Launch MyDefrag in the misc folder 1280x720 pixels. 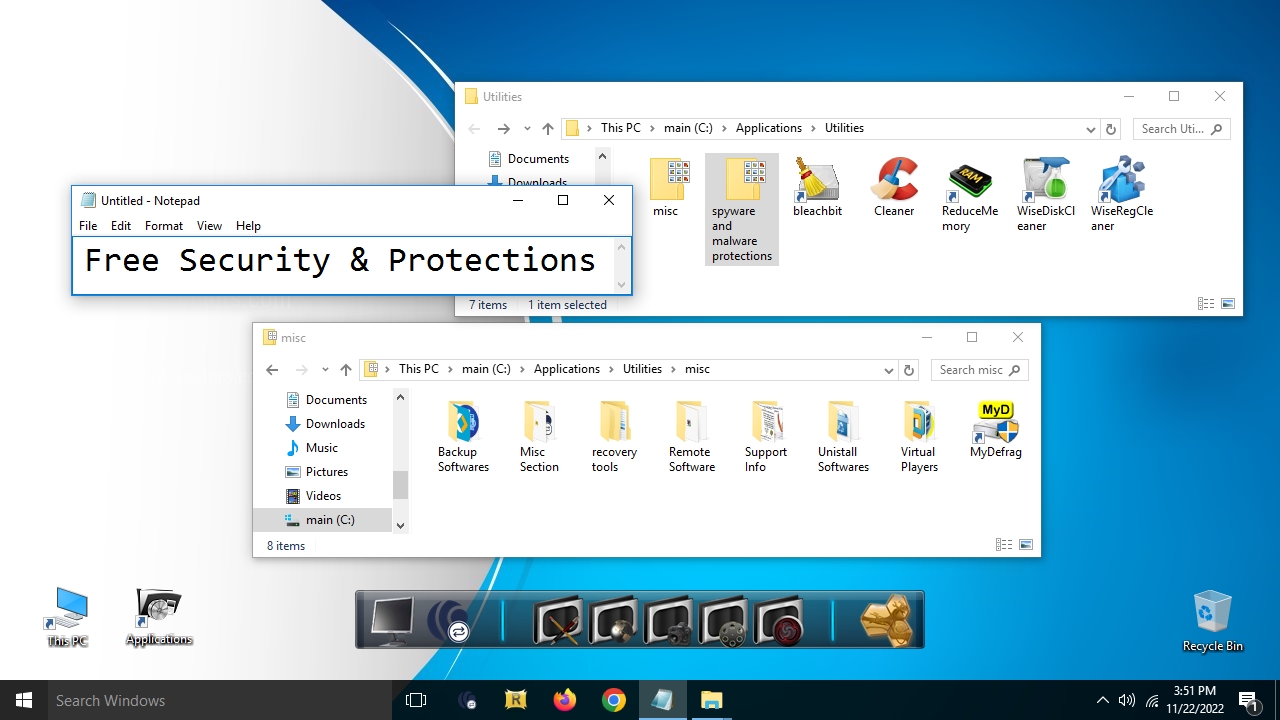point(995,425)
